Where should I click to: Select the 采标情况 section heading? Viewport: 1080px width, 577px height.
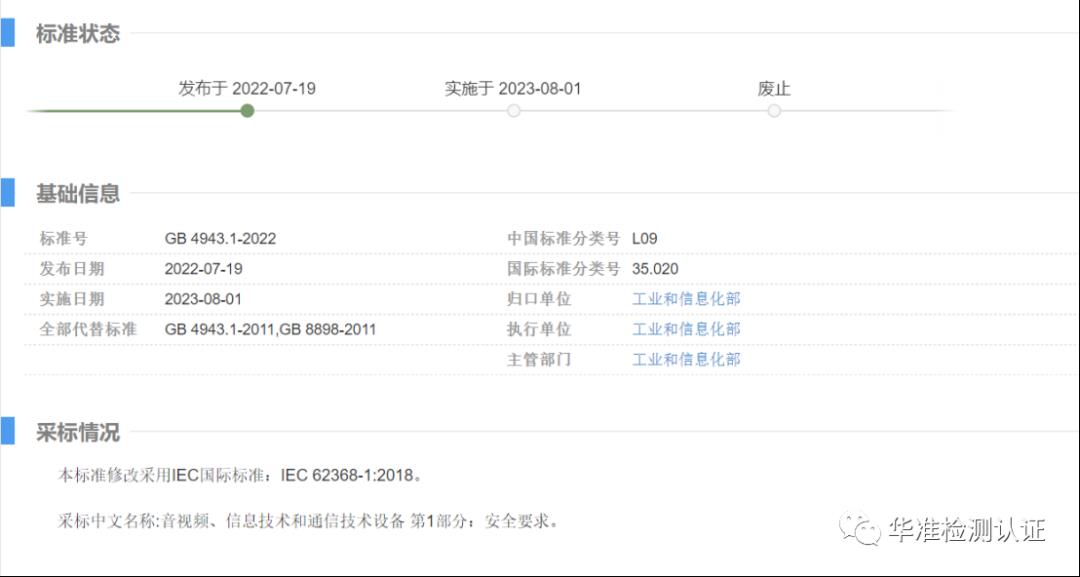click(78, 433)
